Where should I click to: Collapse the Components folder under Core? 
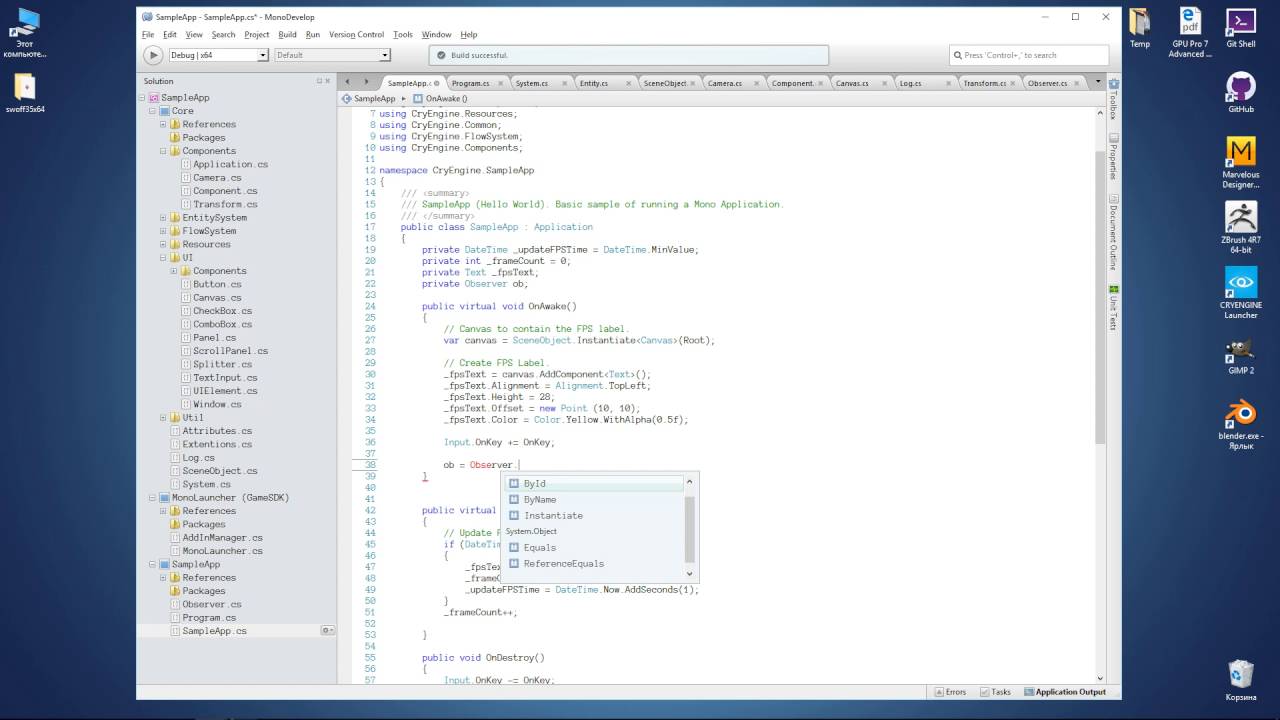pyautogui.click(x=163, y=151)
